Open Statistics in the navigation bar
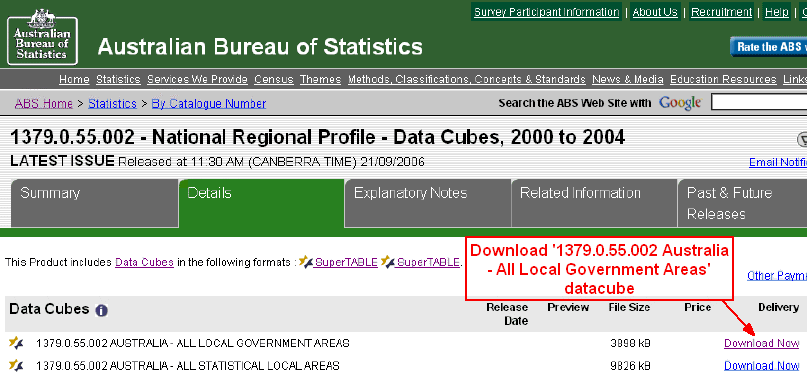Screen dimensions: 807x380 [118, 79]
